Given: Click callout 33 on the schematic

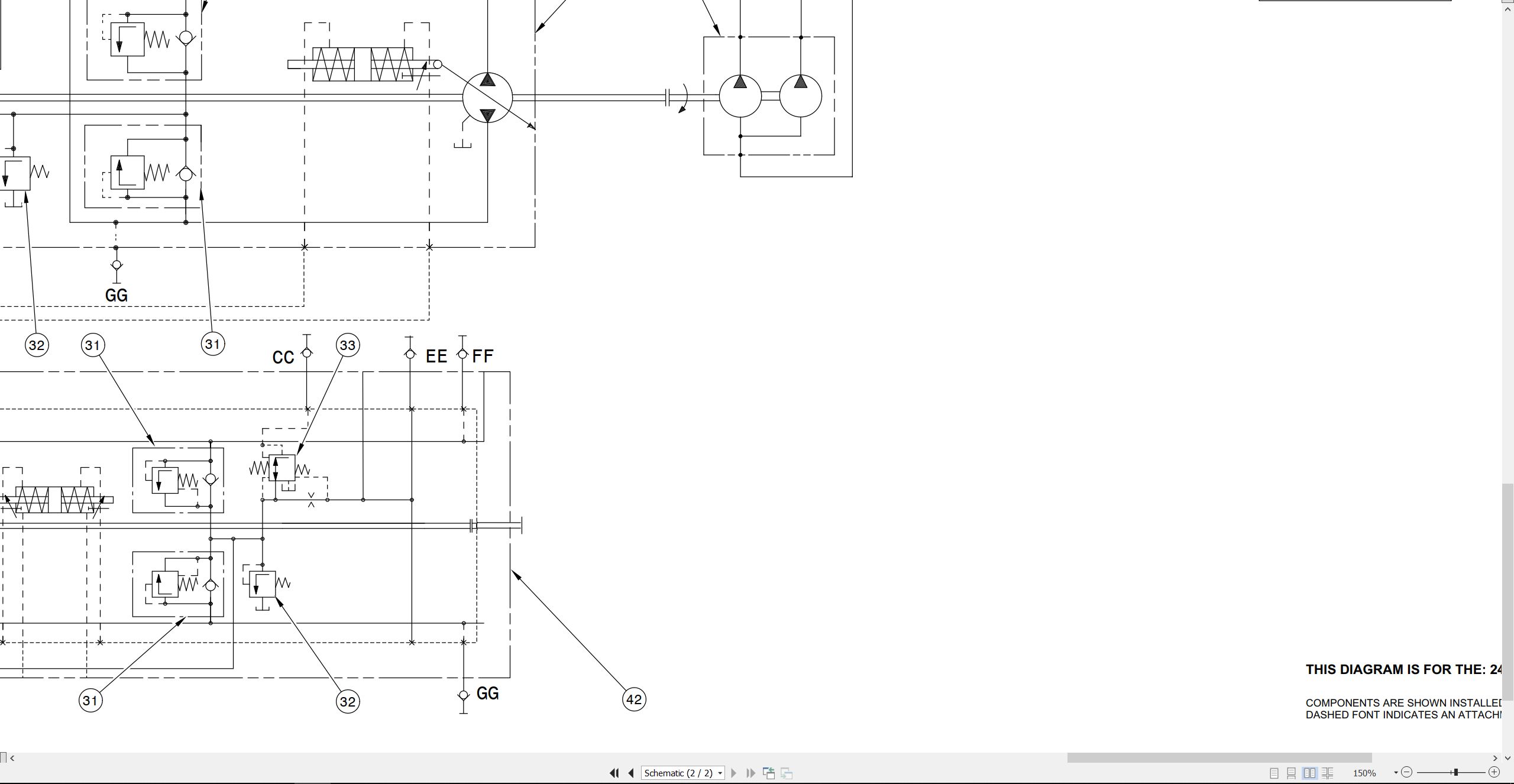Looking at the screenshot, I should [x=348, y=345].
